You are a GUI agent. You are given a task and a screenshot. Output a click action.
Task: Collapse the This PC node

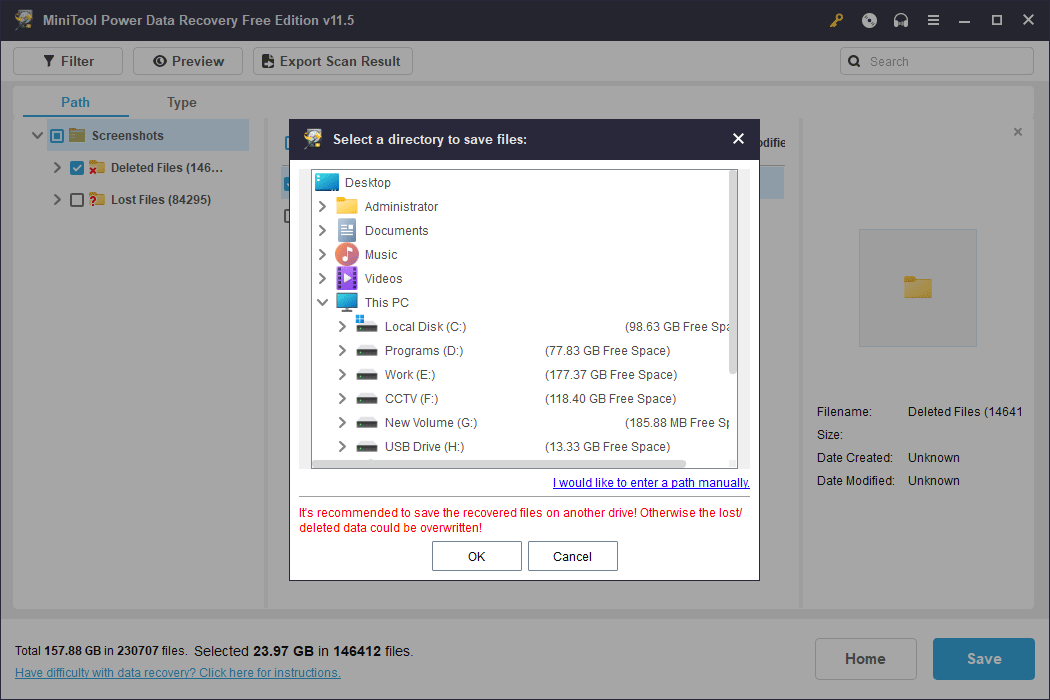322,302
